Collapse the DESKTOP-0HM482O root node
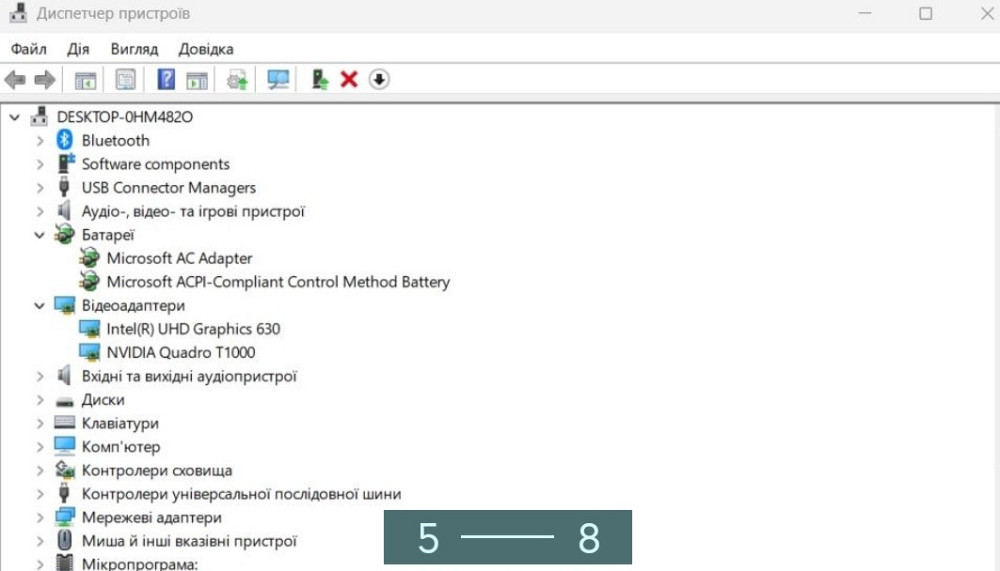The width and height of the screenshot is (1000, 571). [x=15, y=117]
